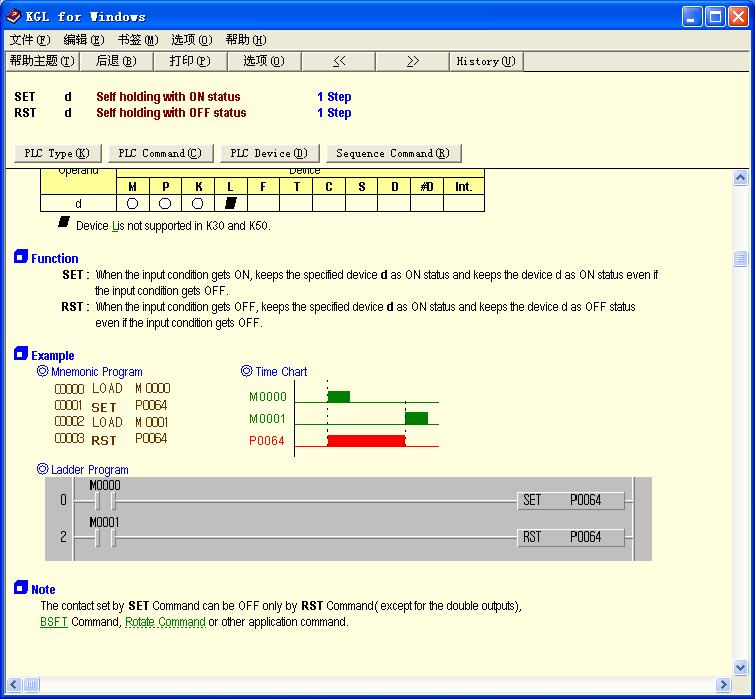Click the PLC Type(K) button

[57, 154]
